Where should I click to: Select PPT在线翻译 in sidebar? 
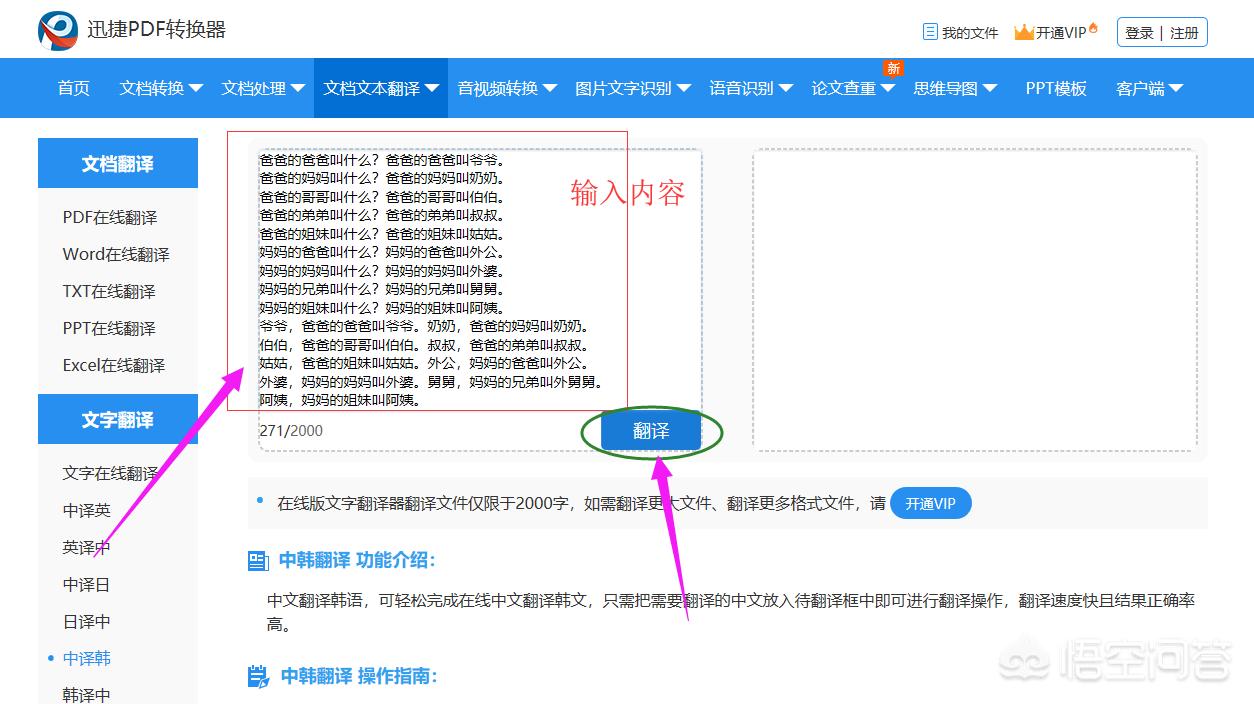coord(109,328)
